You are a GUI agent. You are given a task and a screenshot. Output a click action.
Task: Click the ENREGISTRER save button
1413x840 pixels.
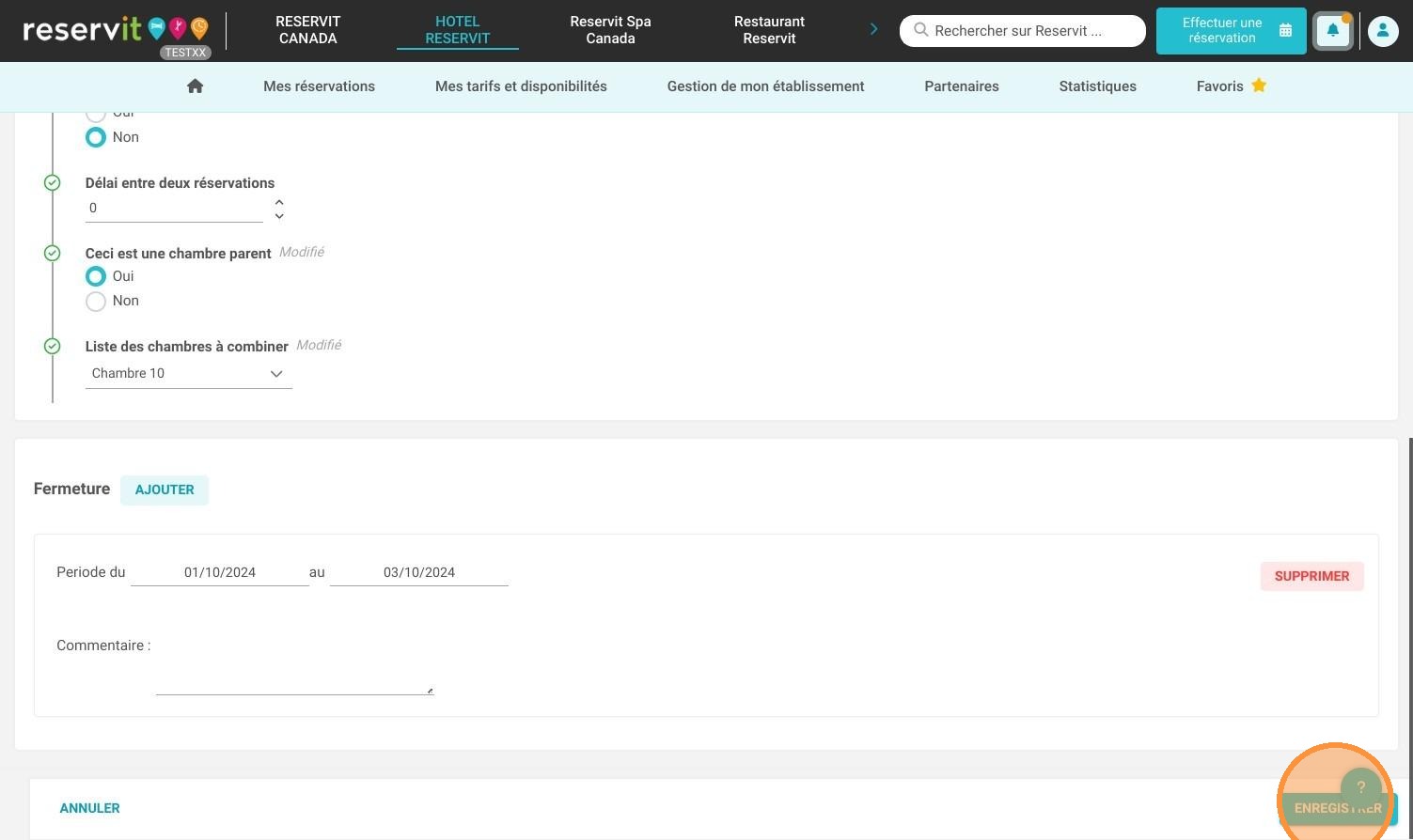click(x=1338, y=808)
